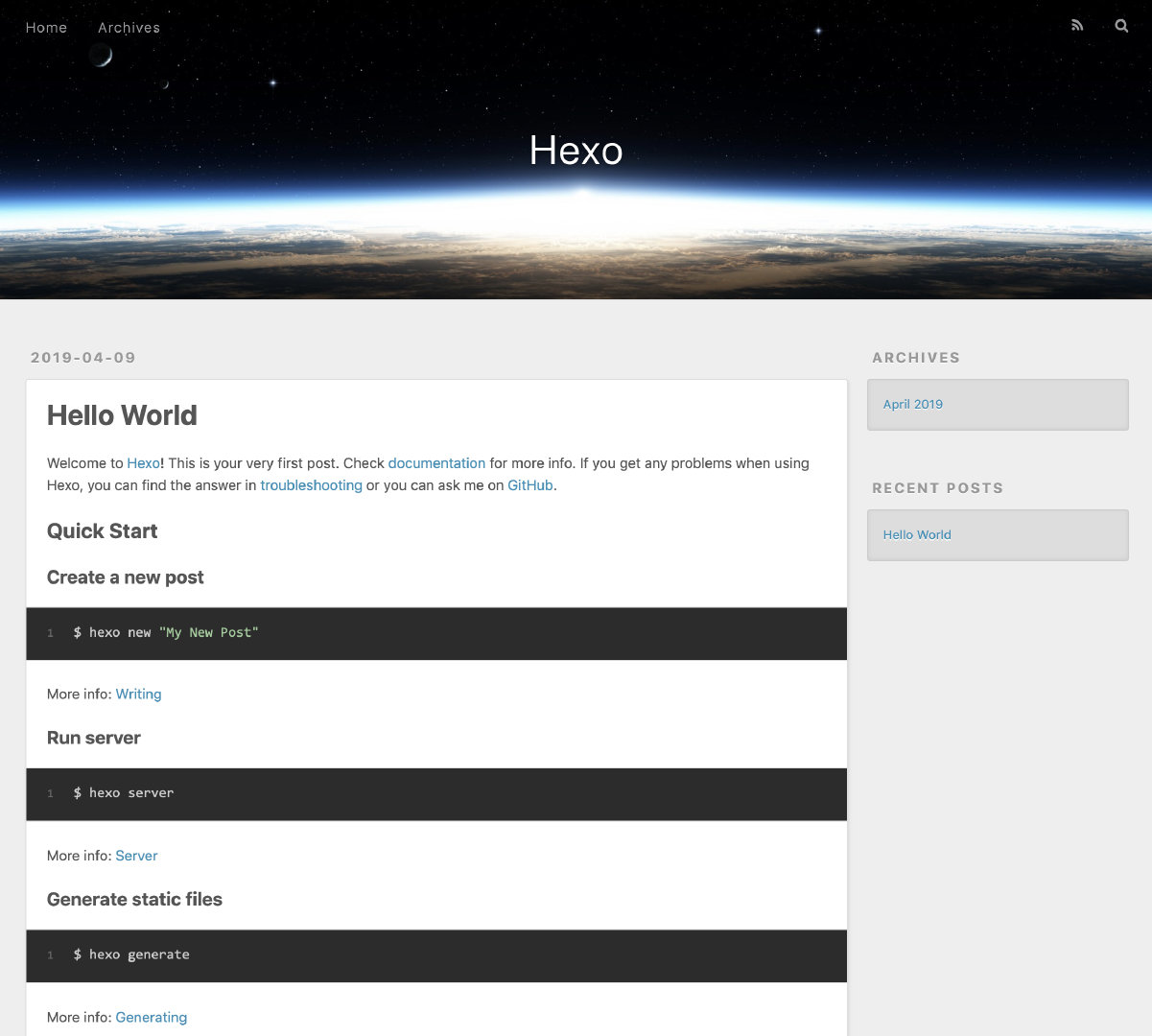This screenshot has width=1152, height=1036.
Task: Click the ARCHIVES sidebar heading
Action: (916, 358)
